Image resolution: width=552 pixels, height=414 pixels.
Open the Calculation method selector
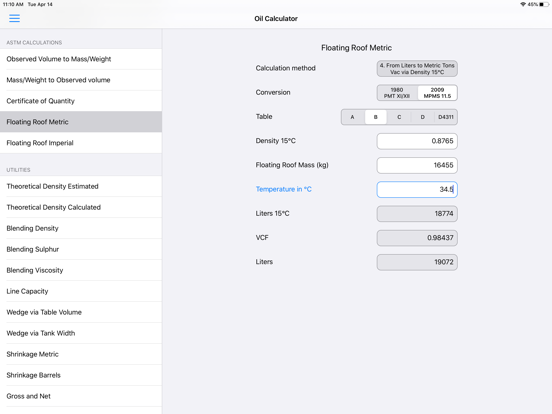tap(417, 69)
